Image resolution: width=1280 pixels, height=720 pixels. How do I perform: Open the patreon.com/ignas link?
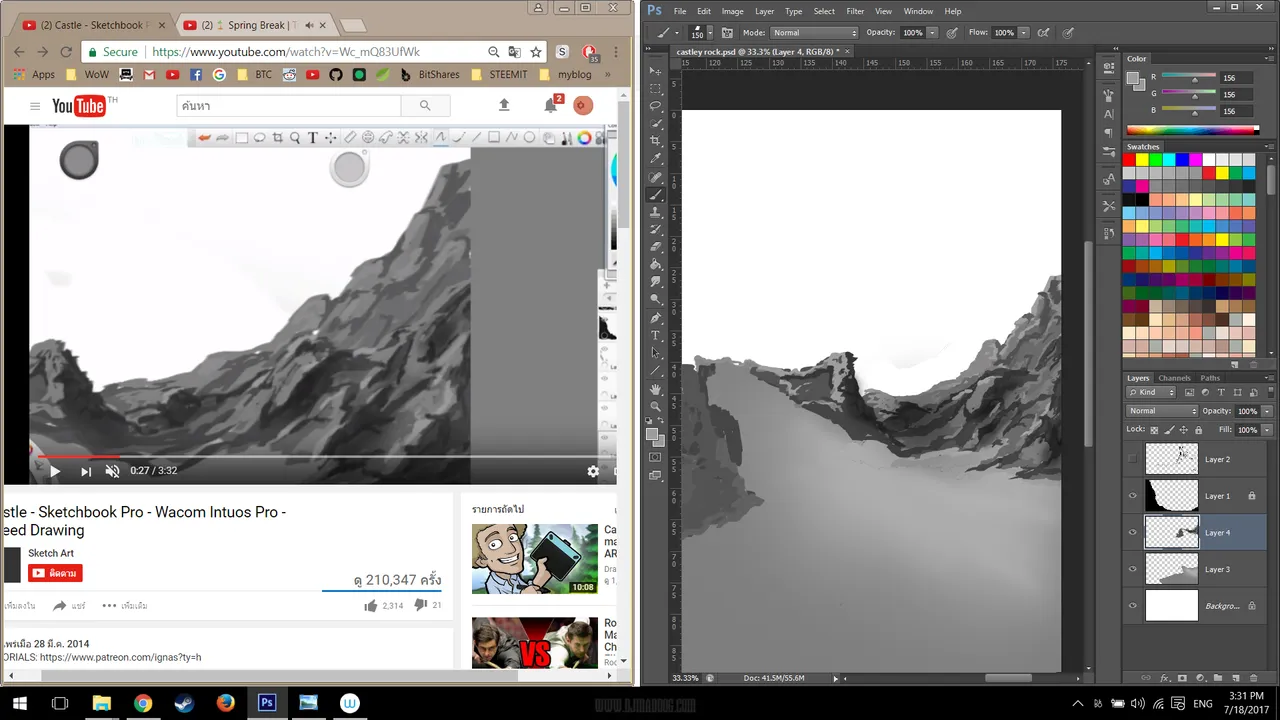[x=120, y=657]
